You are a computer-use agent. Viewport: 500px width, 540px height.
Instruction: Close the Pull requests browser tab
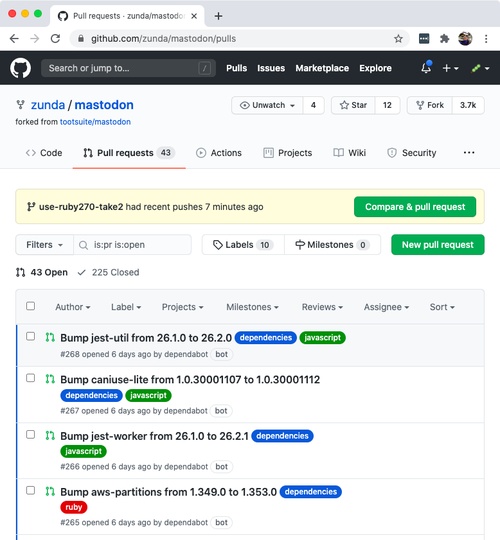pos(194,16)
